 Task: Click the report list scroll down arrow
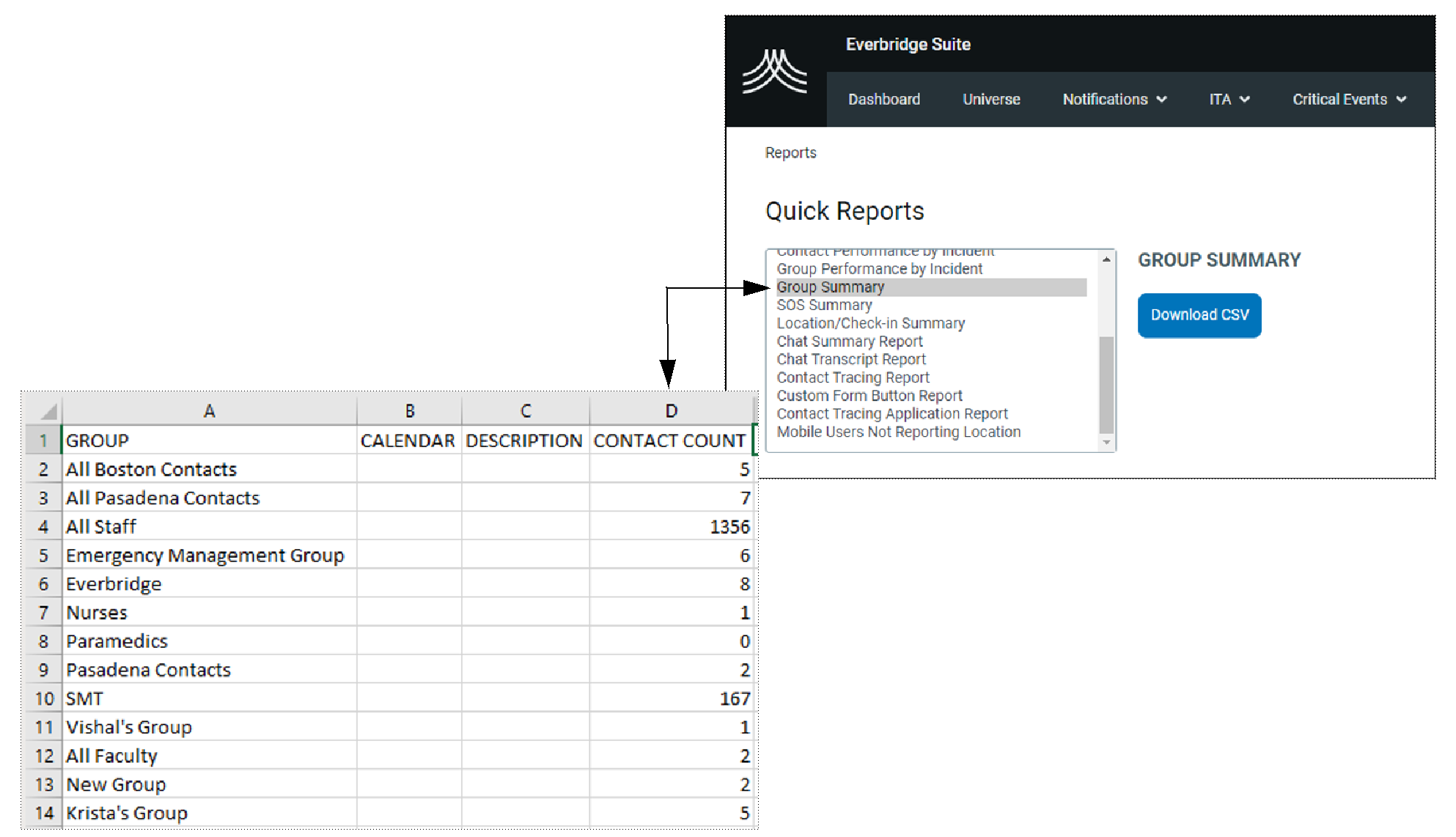coord(1106,443)
